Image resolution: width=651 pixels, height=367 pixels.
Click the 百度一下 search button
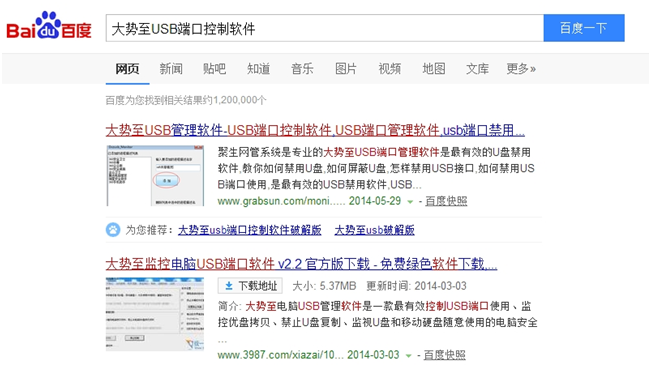coord(584,28)
